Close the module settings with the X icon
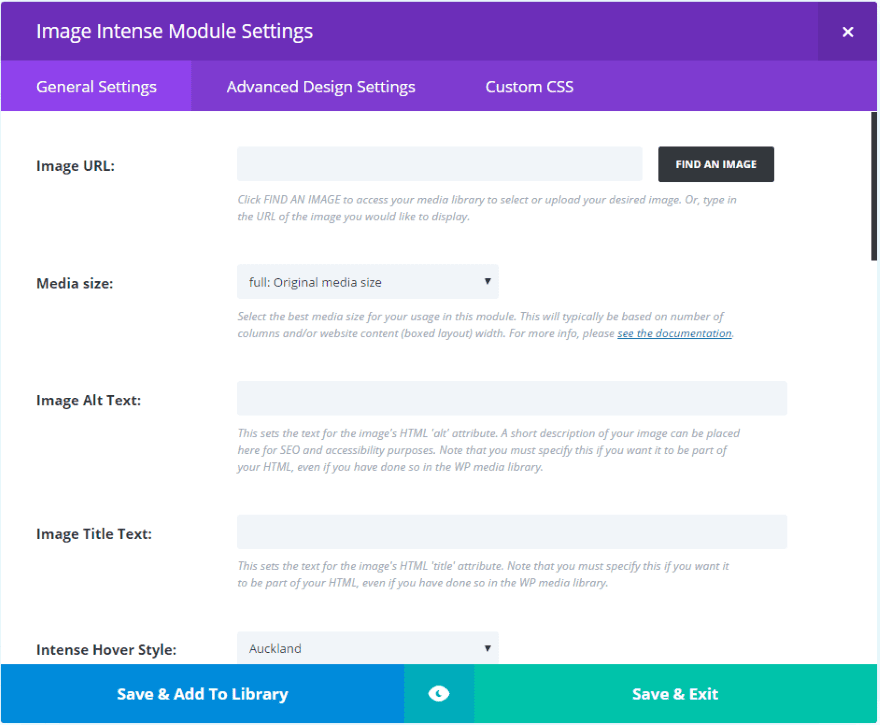The image size is (880, 725). (x=847, y=32)
